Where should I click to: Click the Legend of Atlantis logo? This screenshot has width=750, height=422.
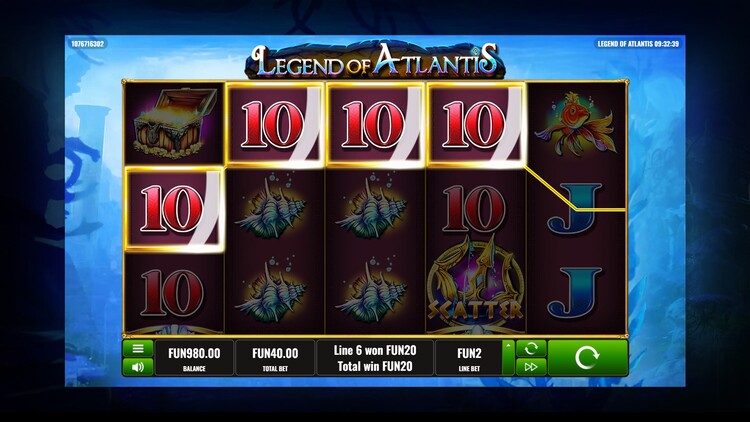coord(374,61)
